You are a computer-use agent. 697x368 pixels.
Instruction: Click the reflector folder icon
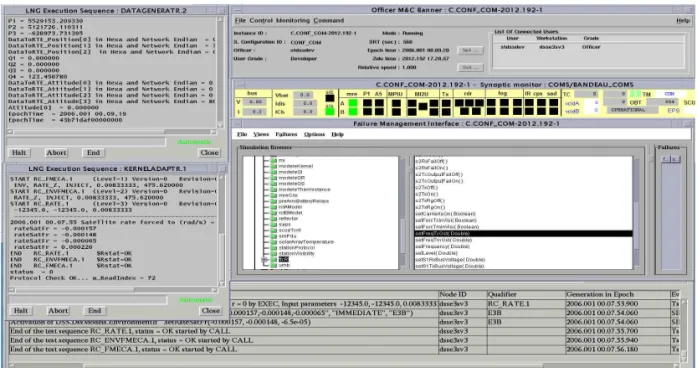(x=274, y=218)
